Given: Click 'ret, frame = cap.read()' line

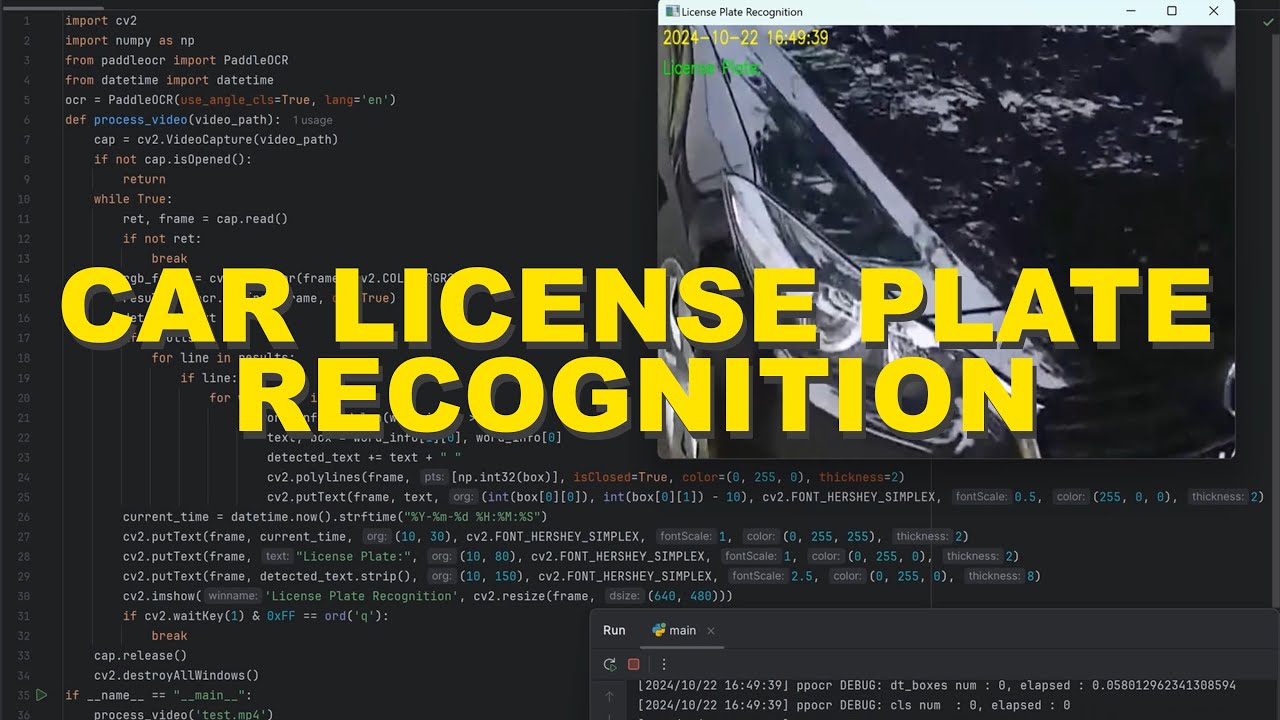Looking at the screenshot, I should click(x=205, y=219).
